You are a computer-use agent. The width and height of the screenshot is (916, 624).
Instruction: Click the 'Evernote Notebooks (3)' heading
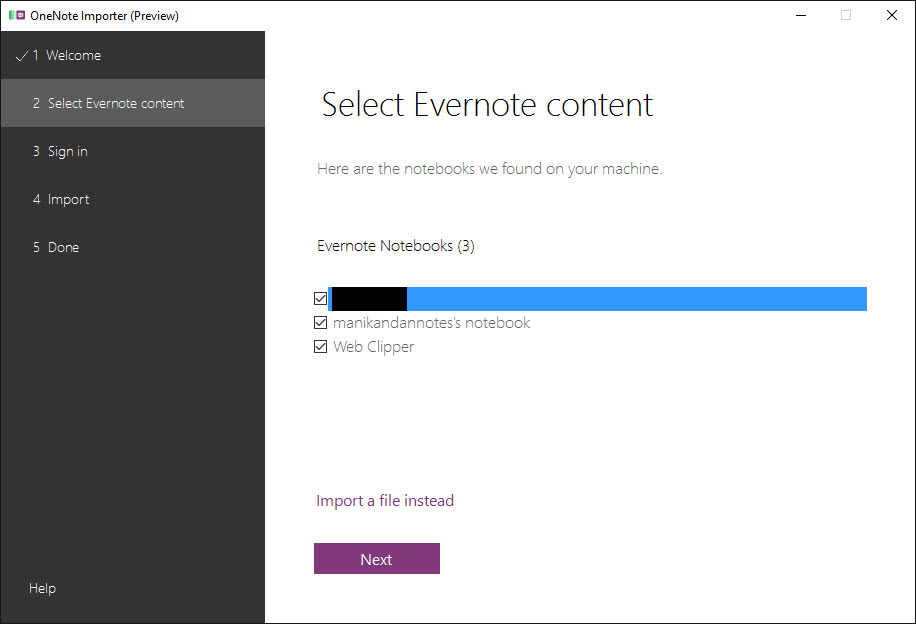pos(395,246)
